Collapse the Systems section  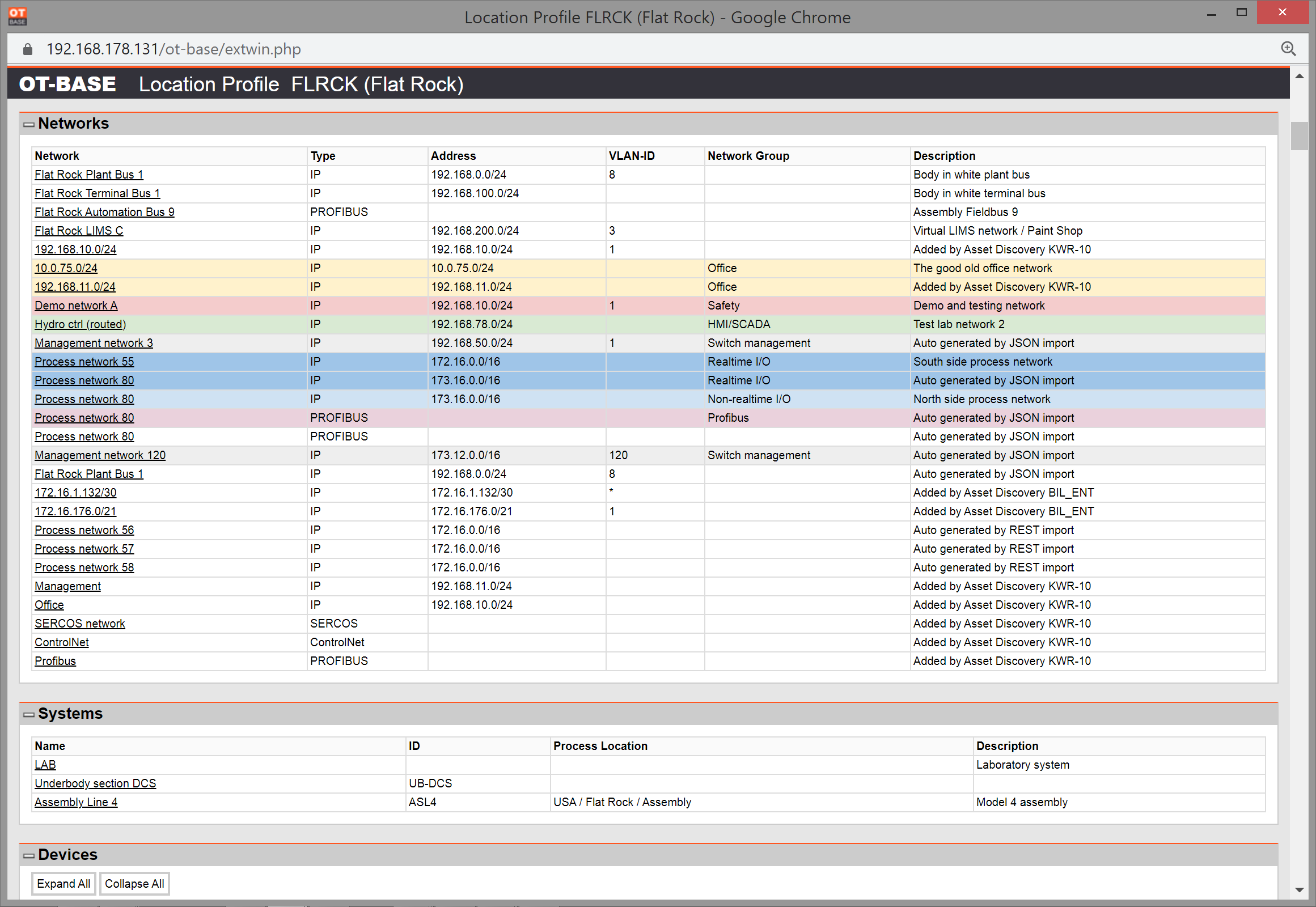tap(28, 714)
